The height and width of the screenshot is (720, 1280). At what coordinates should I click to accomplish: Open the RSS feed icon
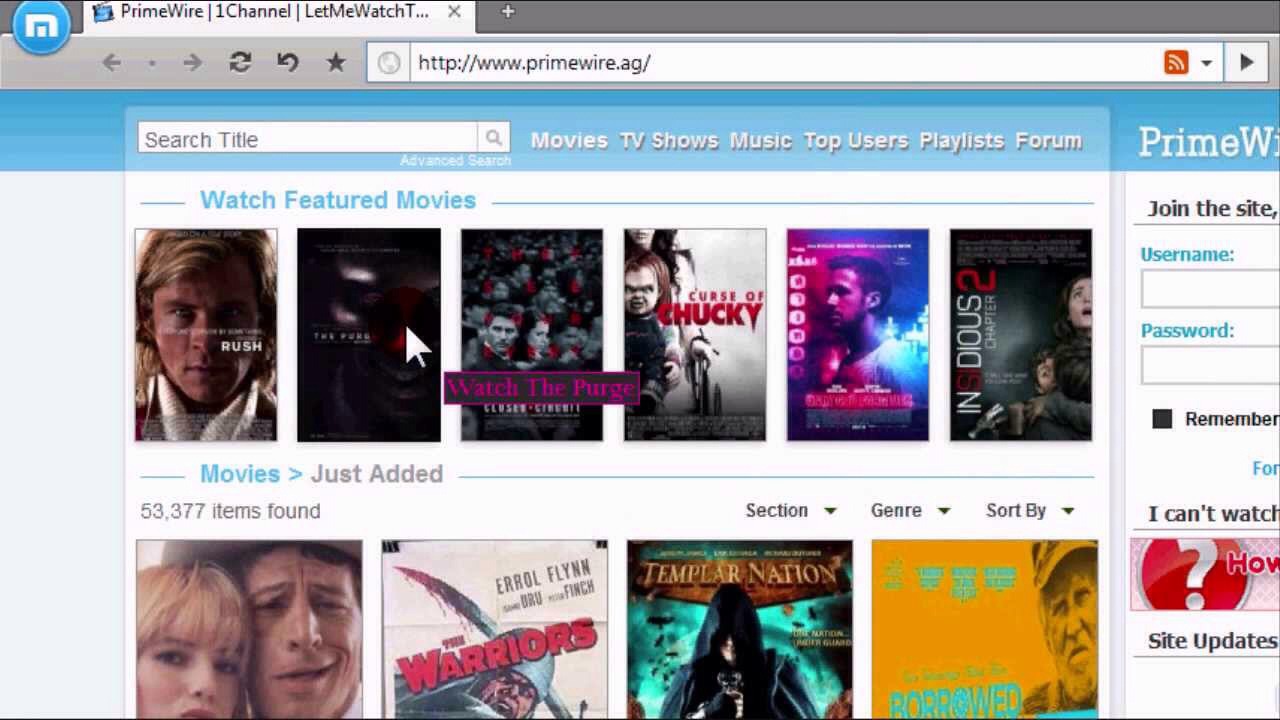point(1176,63)
